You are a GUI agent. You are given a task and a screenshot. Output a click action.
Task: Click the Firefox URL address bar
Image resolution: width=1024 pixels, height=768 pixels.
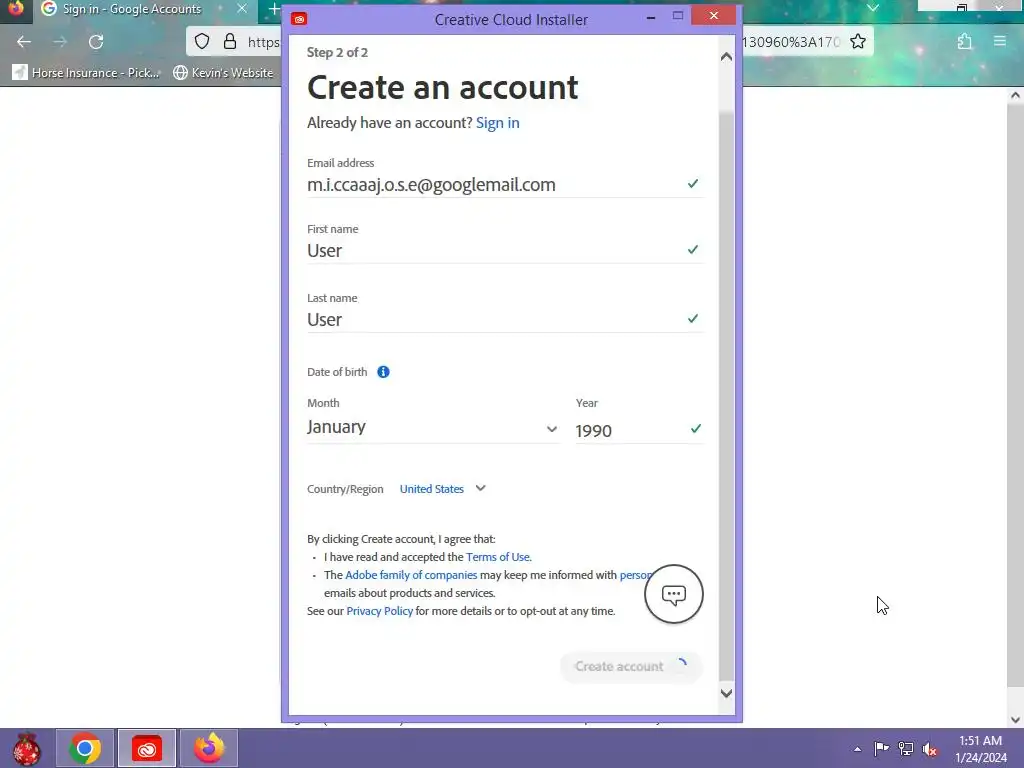click(529, 42)
